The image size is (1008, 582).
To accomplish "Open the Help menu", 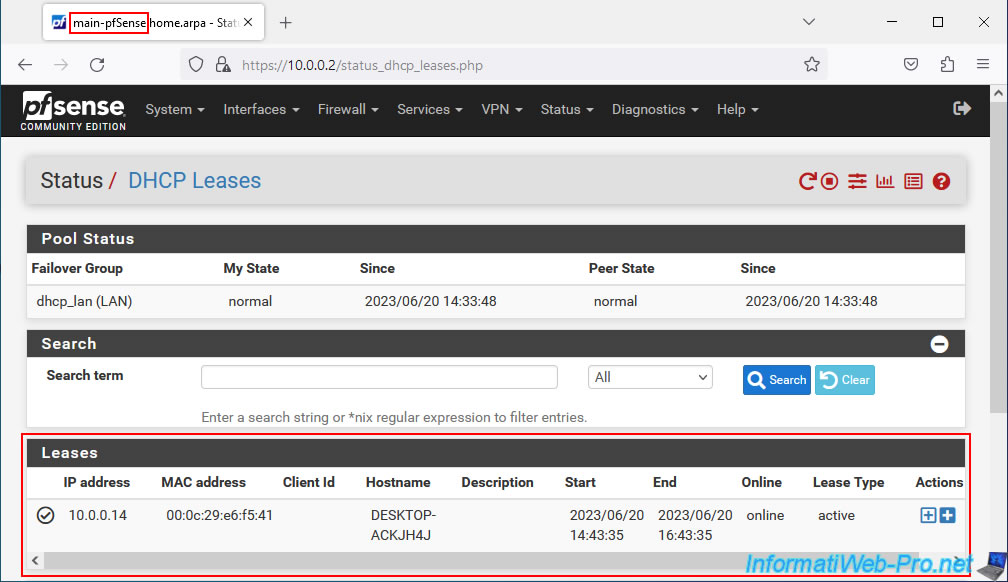I will [x=737, y=110].
